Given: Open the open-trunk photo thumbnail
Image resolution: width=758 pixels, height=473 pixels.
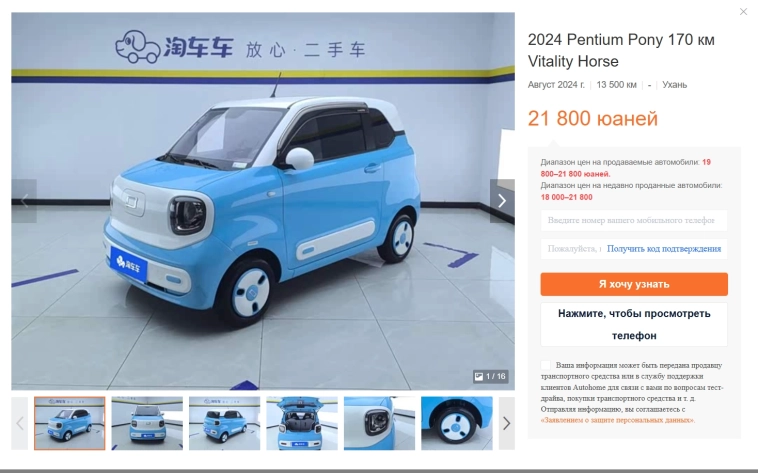Looking at the screenshot, I should [302, 424].
